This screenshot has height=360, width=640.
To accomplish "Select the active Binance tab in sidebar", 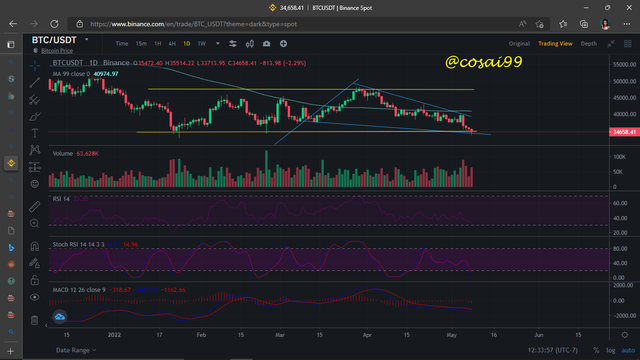I will pyautogui.click(x=11, y=163).
